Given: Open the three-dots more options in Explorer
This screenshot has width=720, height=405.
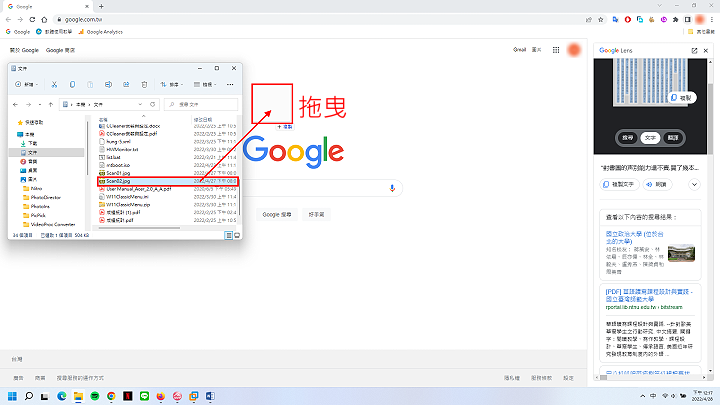Looking at the screenshot, I should [x=230, y=84].
